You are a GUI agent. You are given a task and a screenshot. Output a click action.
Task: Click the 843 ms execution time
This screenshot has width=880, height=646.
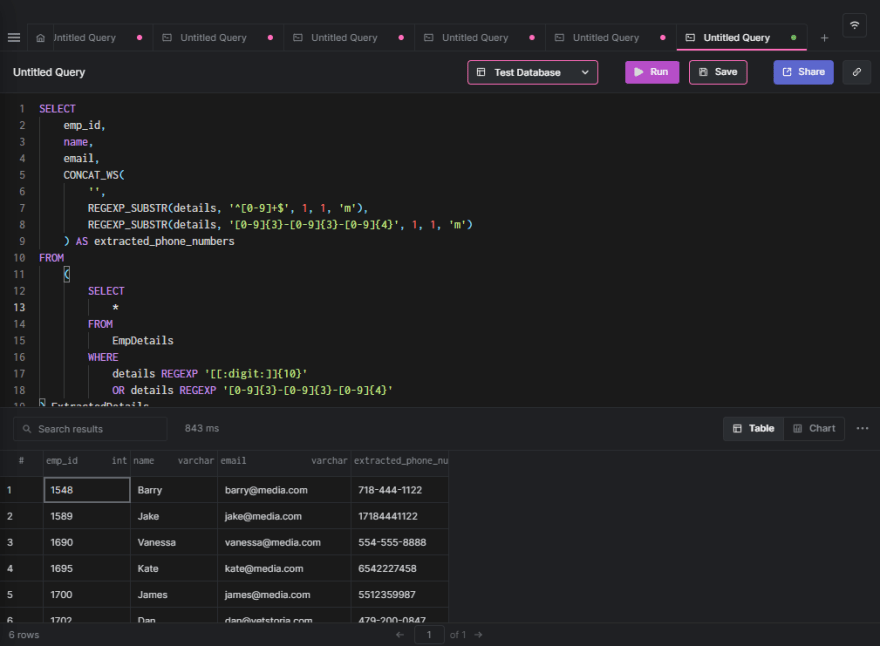[x=201, y=428]
